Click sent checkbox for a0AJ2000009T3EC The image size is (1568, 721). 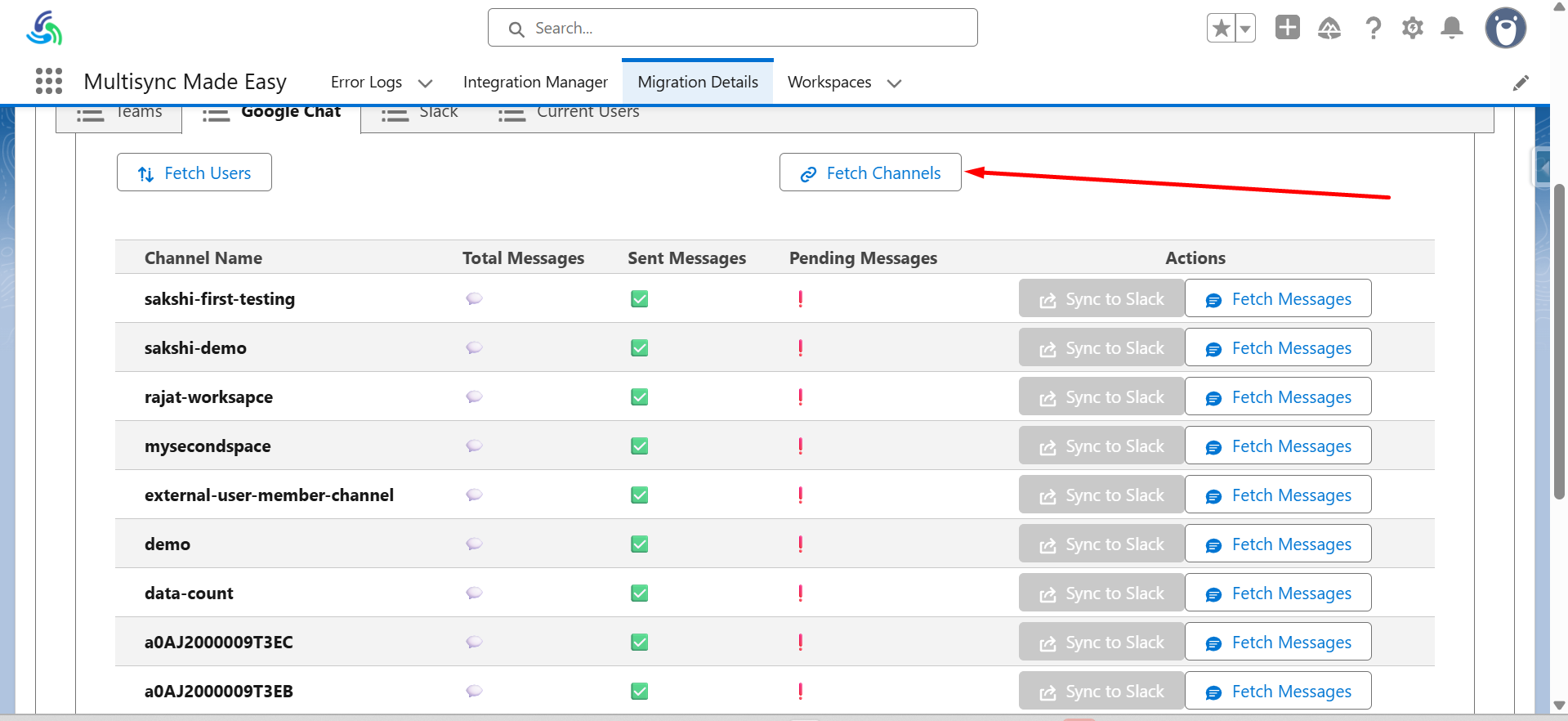pos(640,643)
